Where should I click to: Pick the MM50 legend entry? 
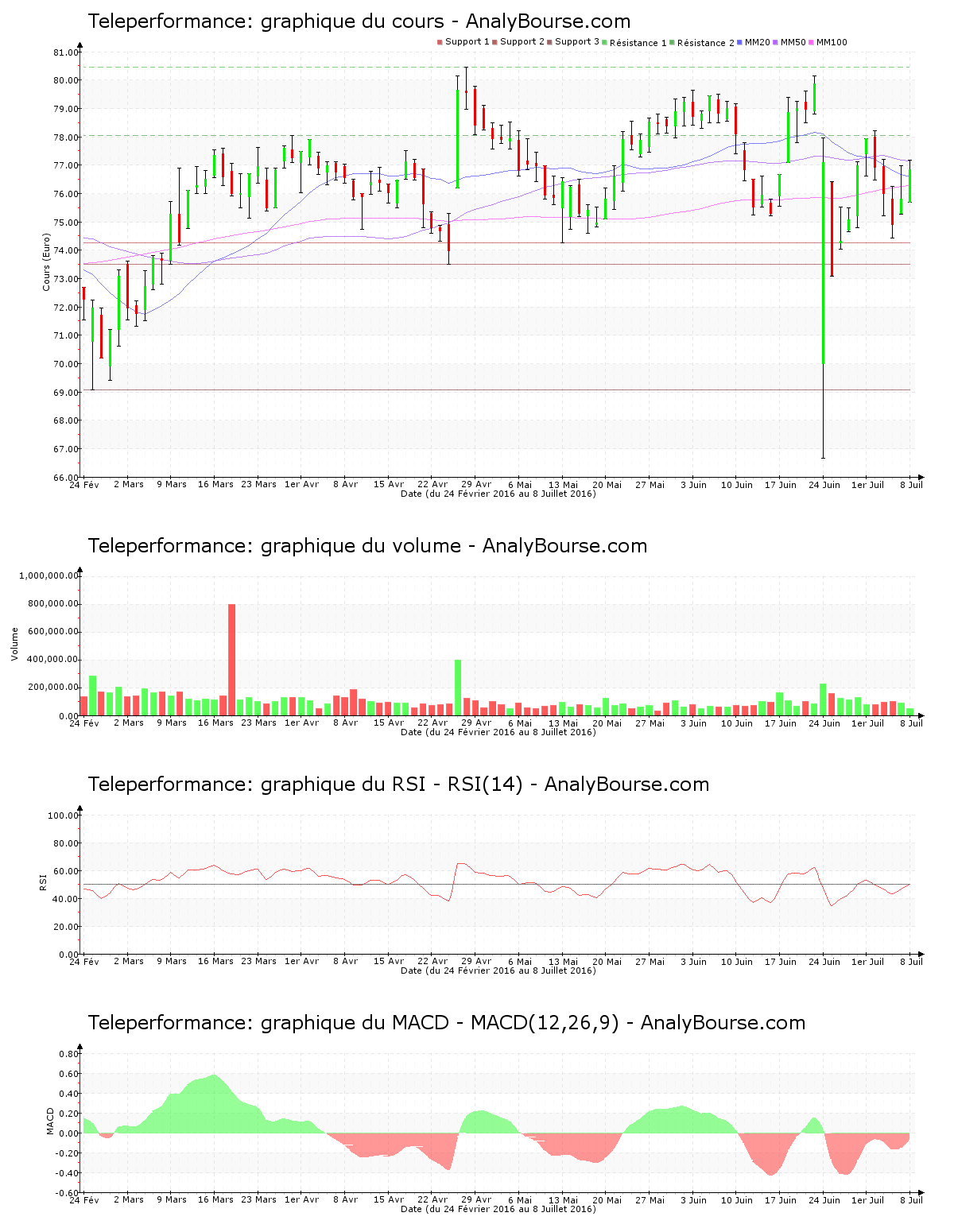pos(789,42)
